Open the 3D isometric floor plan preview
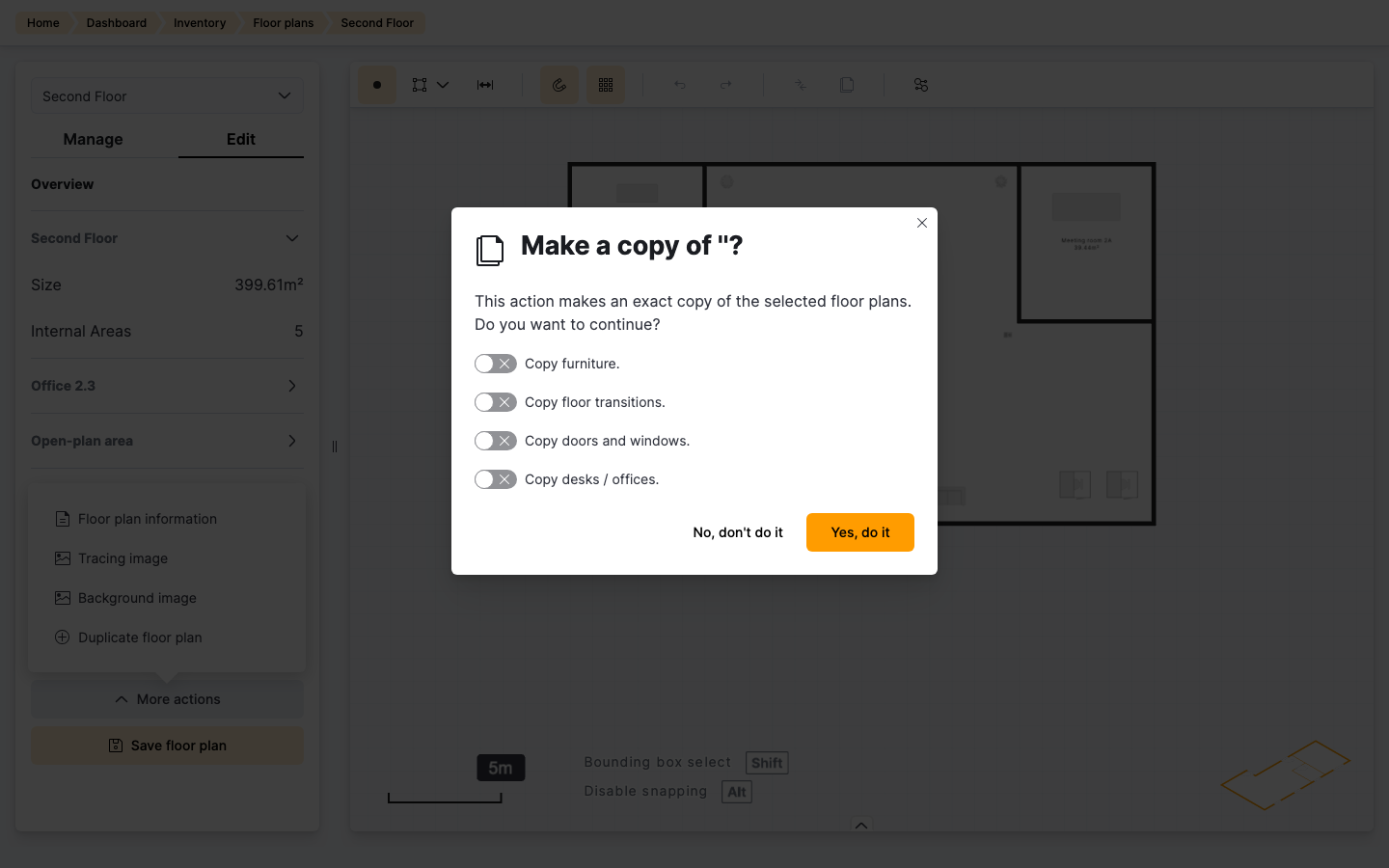 1286,774
